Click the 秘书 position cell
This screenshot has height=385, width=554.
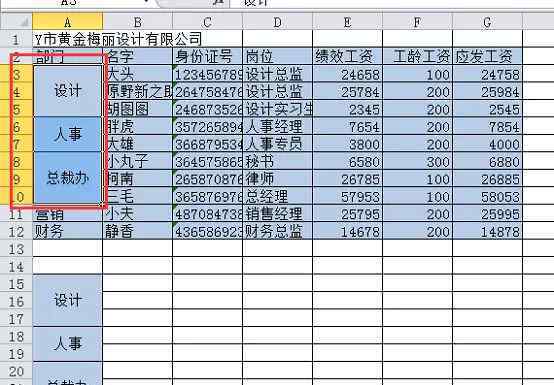[x=277, y=161]
